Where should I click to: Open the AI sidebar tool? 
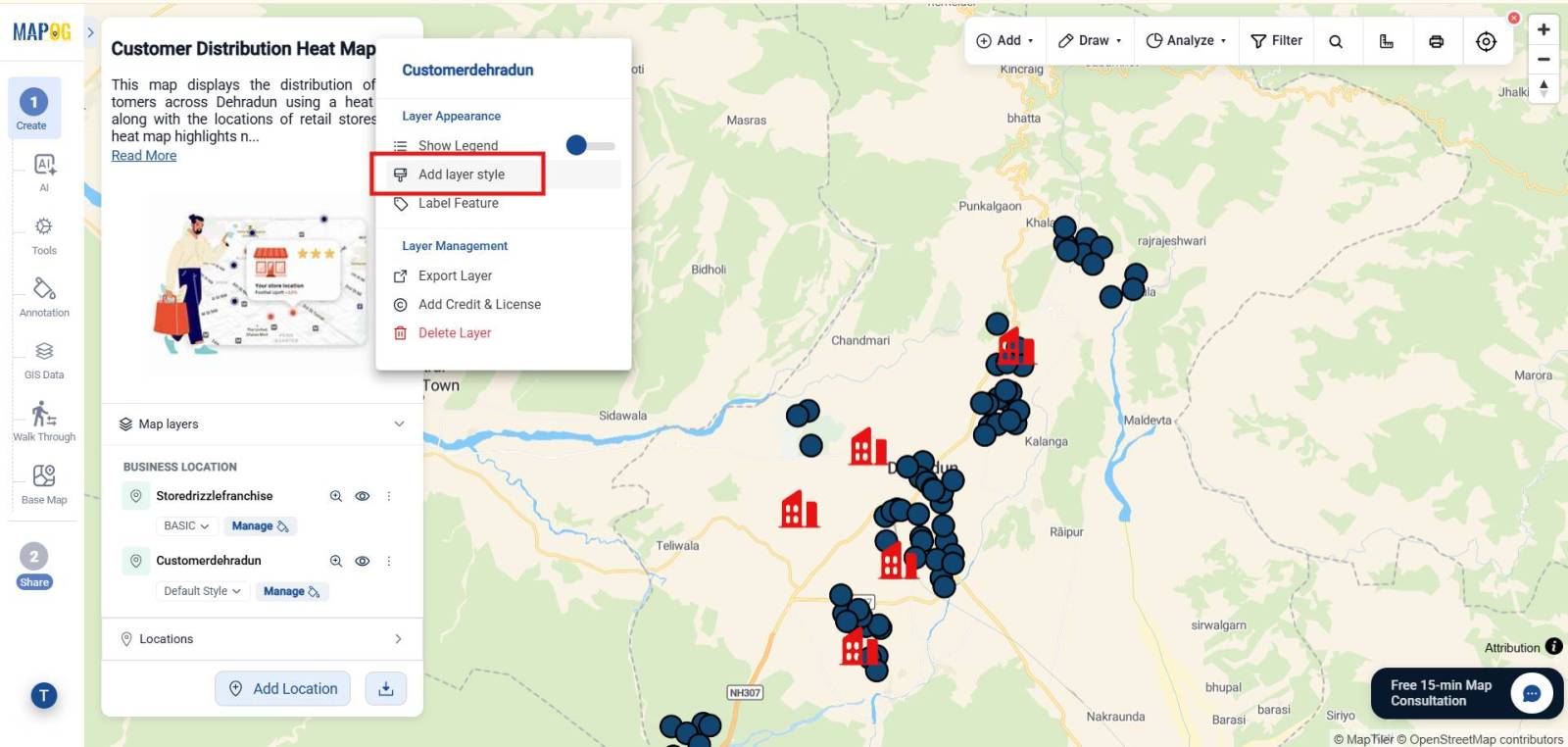point(44,172)
